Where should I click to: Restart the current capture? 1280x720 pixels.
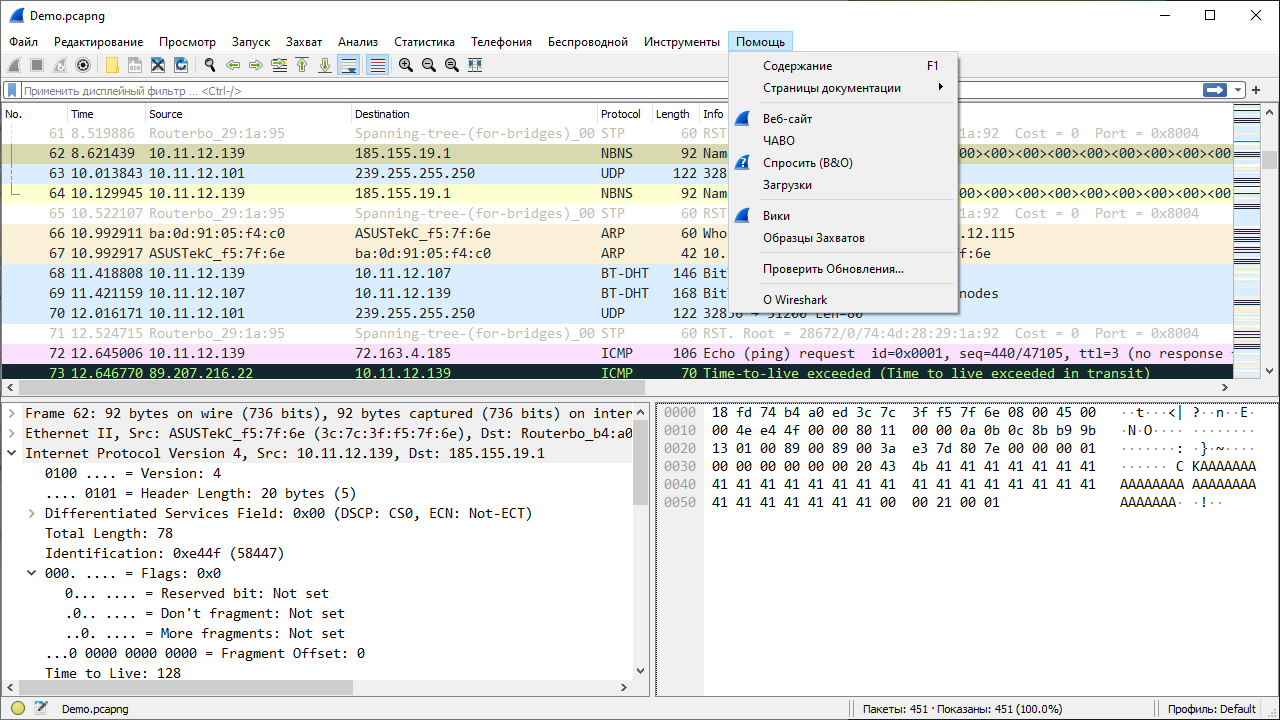click(x=60, y=65)
